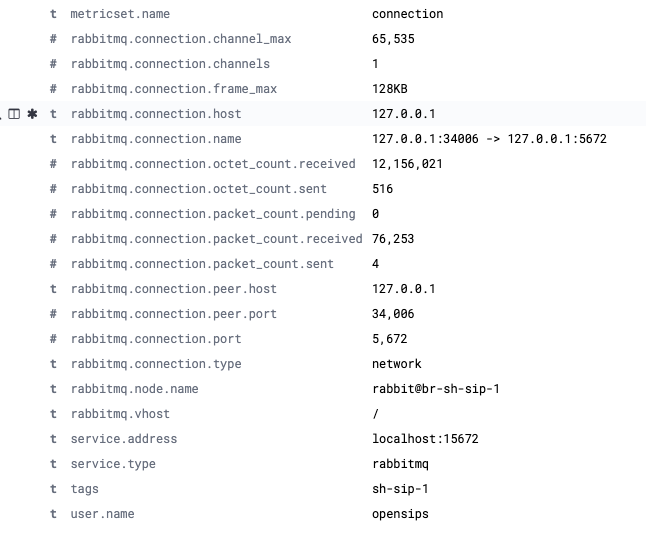Click the opensips user name value
Viewport: 646px width, 540px height.
(400, 514)
